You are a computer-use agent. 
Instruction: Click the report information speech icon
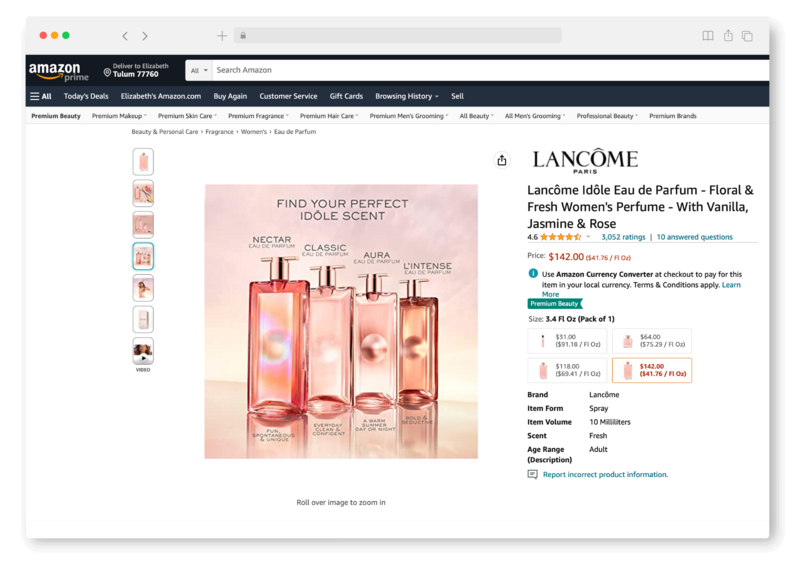pyautogui.click(x=533, y=475)
